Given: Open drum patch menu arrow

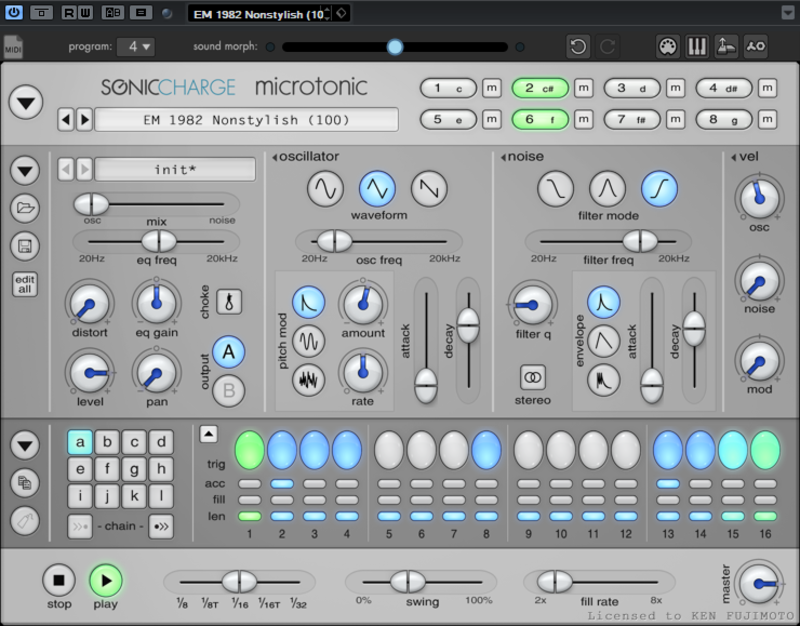Looking at the screenshot, I should coord(25,170).
